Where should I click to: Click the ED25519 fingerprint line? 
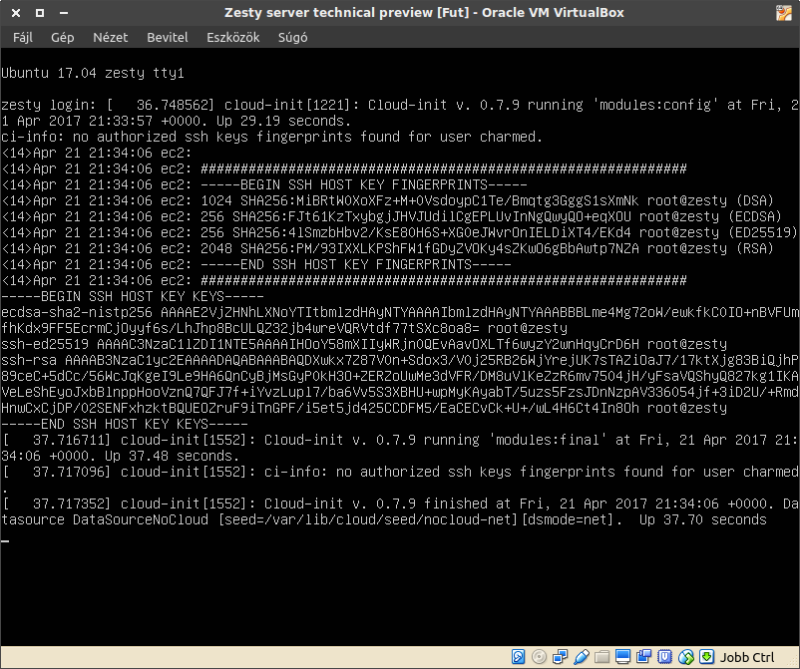tap(399, 232)
